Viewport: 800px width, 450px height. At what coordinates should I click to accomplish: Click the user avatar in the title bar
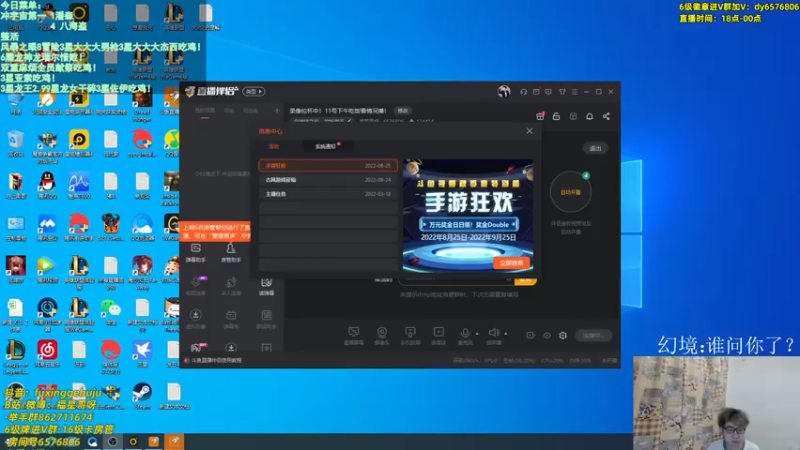[x=504, y=91]
